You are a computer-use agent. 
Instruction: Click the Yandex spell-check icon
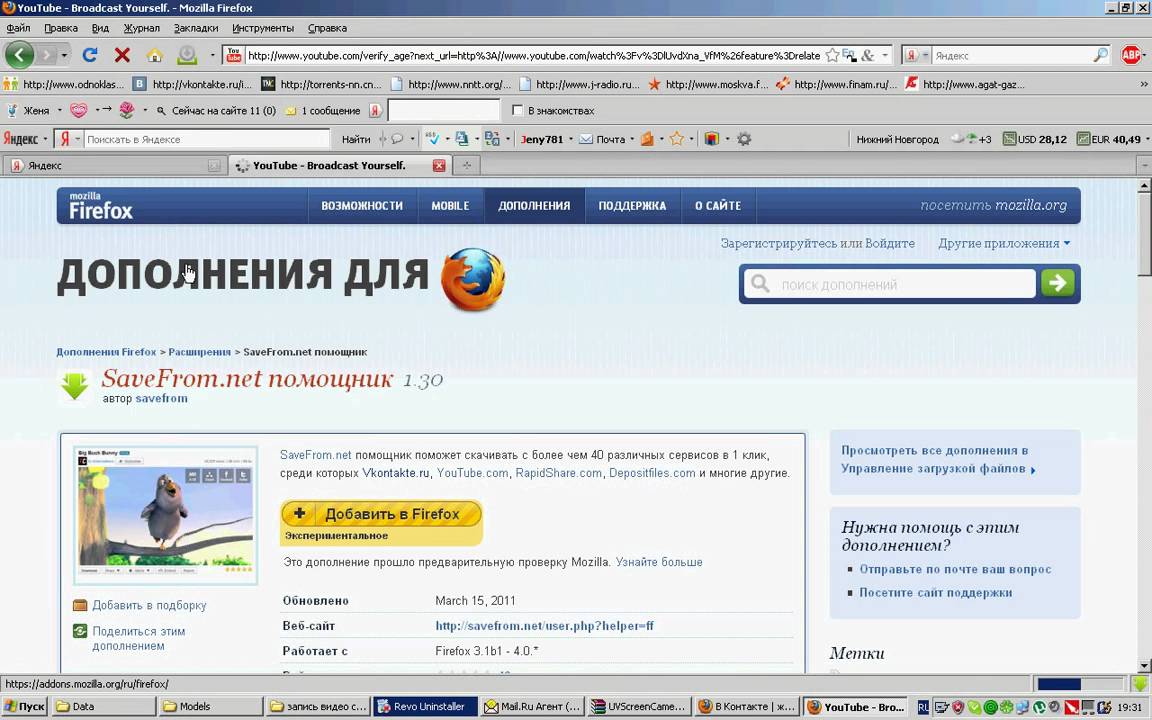tap(432, 138)
